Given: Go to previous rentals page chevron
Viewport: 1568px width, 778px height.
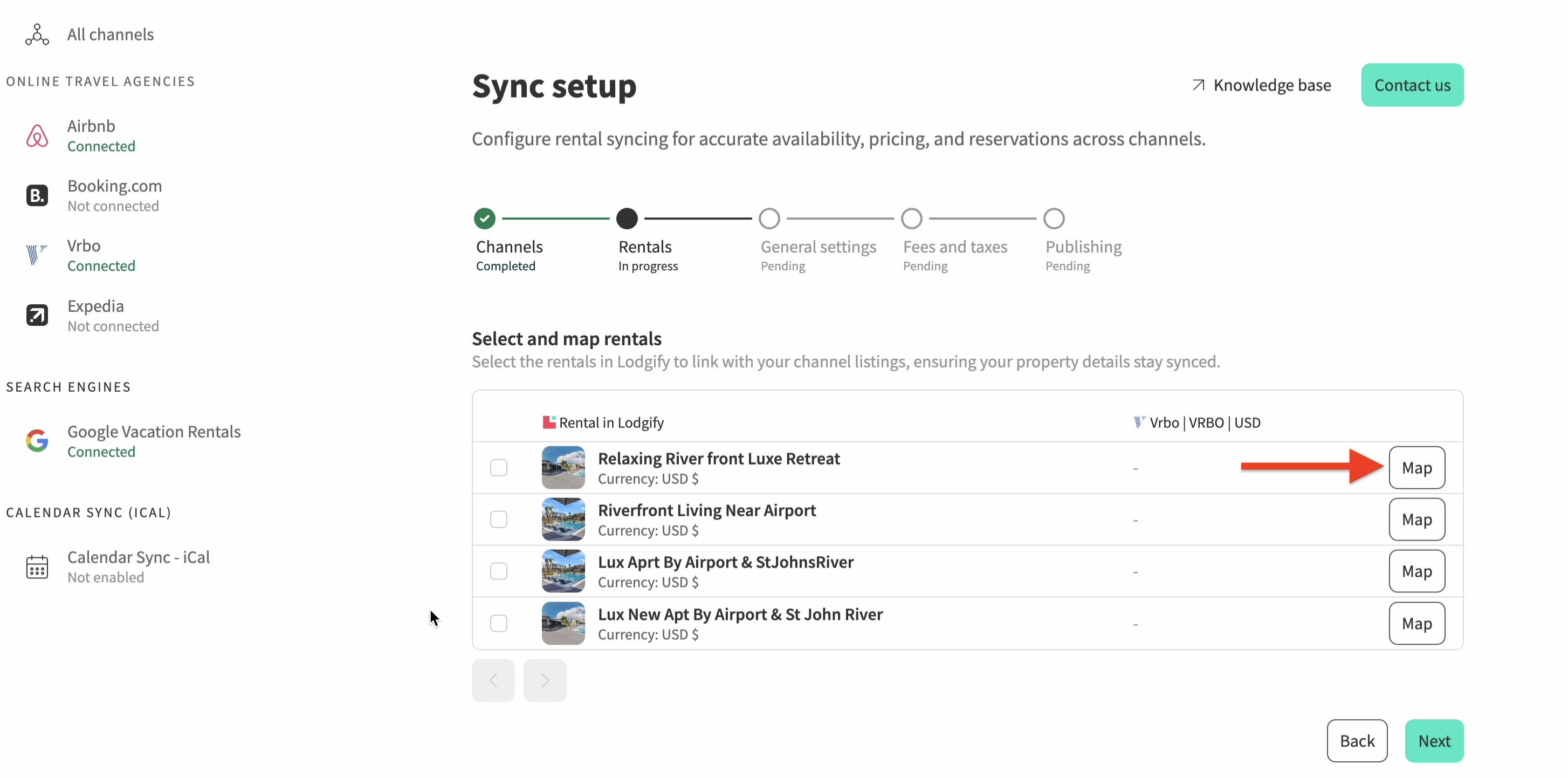Looking at the screenshot, I should [493, 680].
